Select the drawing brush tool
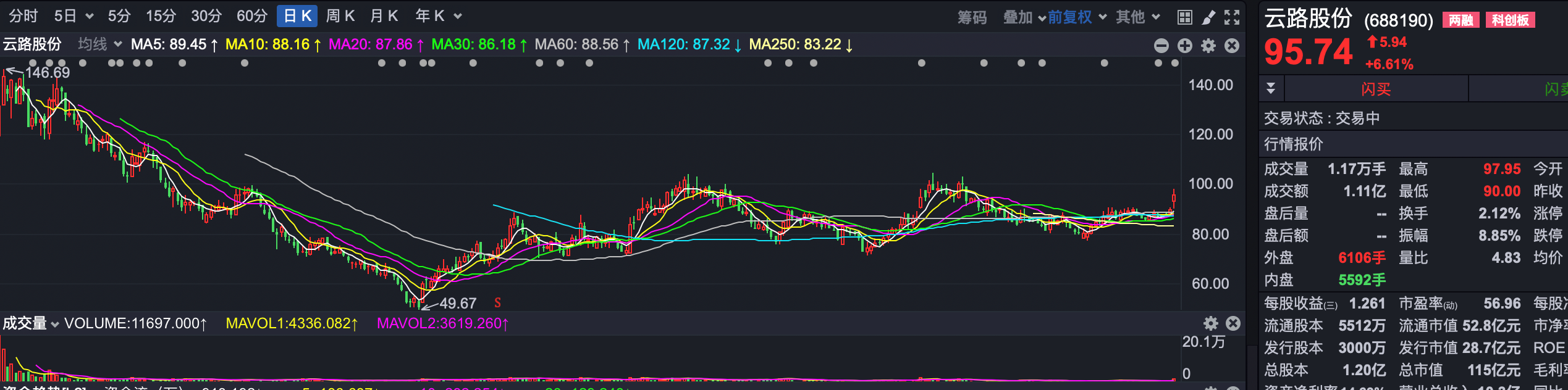Image resolution: width=1568 pixels, height=390 pixels. point(1208,17)
